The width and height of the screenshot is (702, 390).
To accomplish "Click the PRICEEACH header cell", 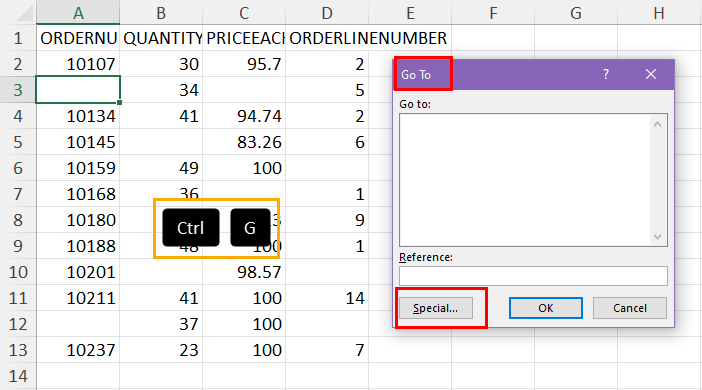I will click(x=244, y=38).
